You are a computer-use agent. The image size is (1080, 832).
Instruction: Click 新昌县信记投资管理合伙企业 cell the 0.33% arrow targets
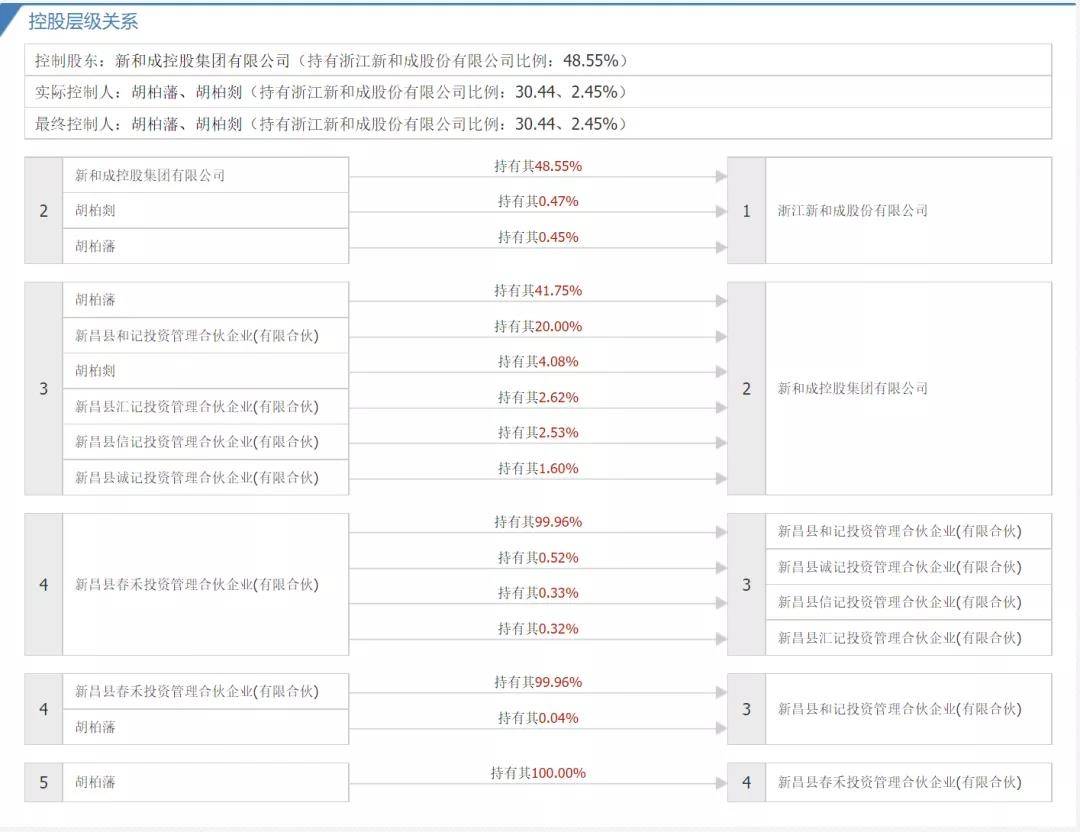[908, 602]
